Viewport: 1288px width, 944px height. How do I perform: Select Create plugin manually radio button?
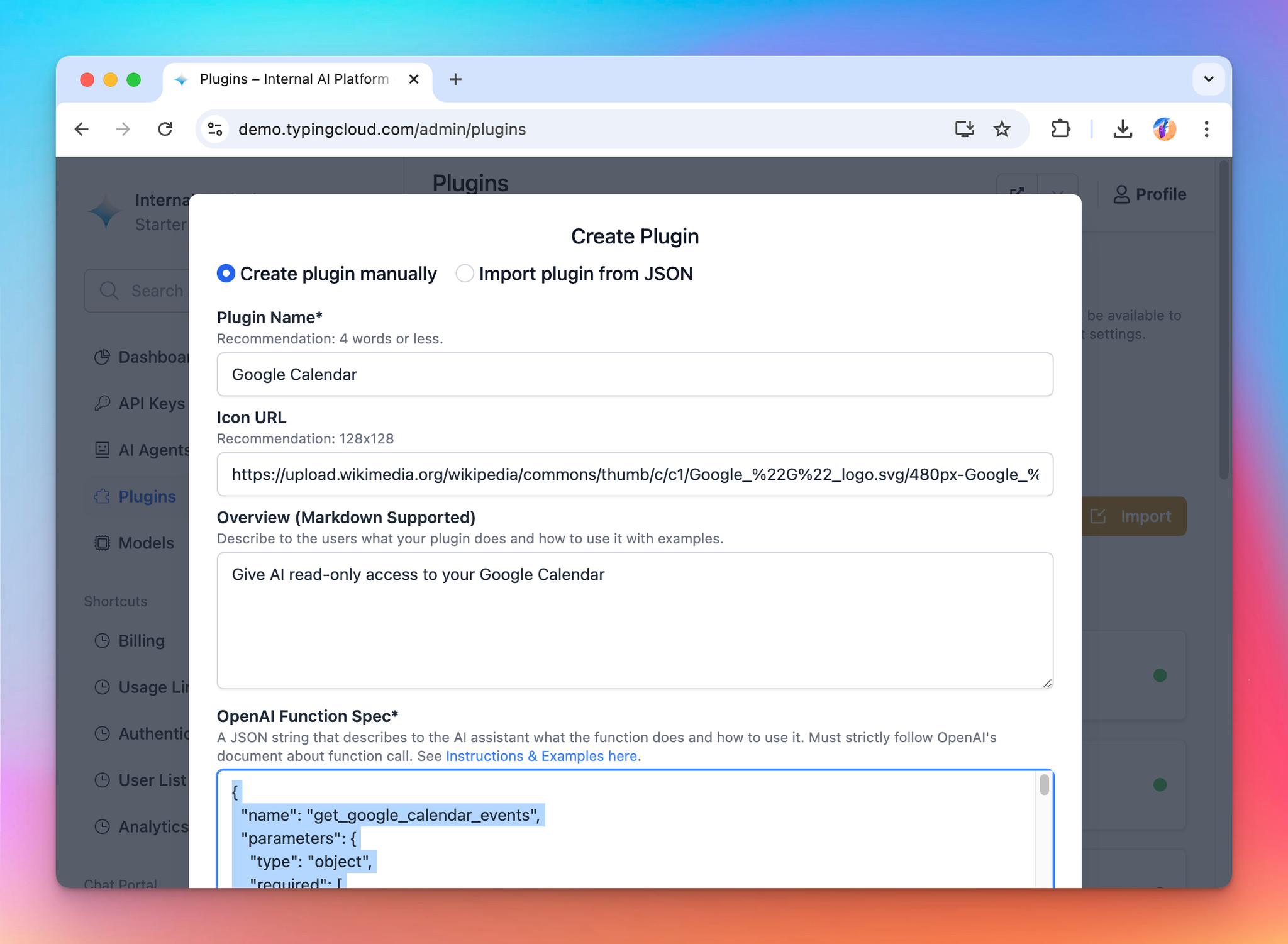(x=226, y=274)
